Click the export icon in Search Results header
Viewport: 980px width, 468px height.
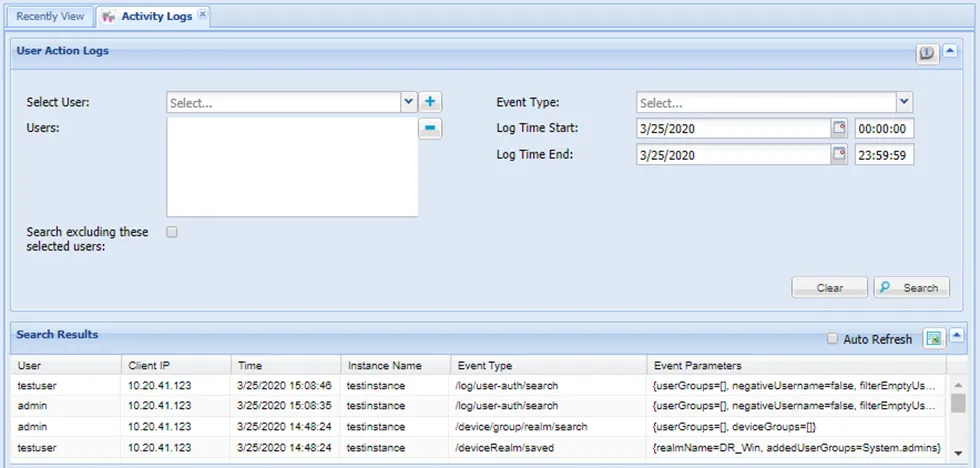tap(934, 339)
